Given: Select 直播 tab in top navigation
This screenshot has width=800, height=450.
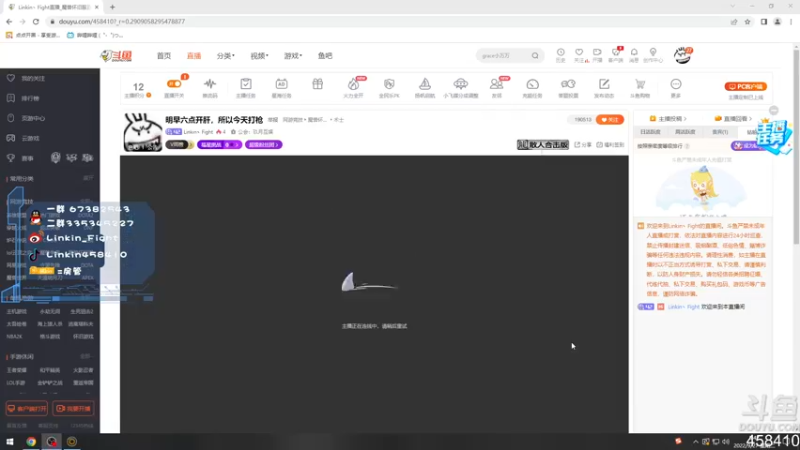Looking at the screenshot, I should tap(194, 56).
